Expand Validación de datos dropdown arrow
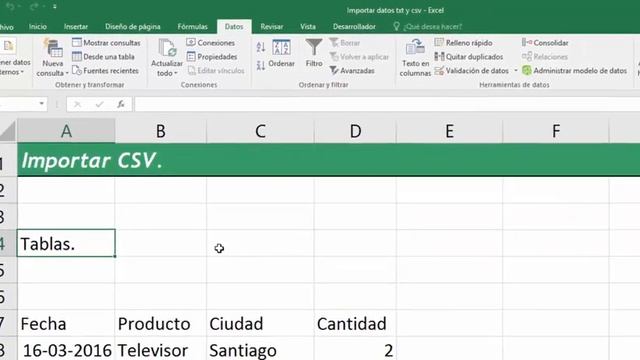The height and width of the screenshot is (360, 640). [x=516, y=71]
